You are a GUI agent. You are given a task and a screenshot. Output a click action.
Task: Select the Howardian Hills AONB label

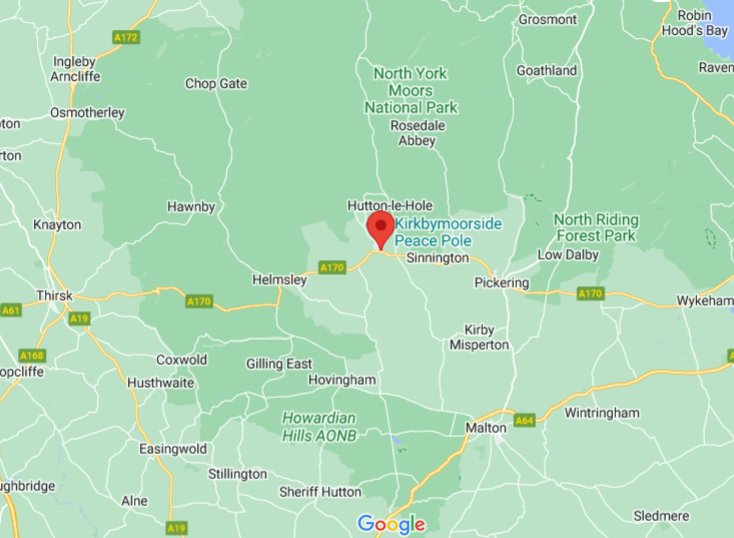tap(319, 427)
